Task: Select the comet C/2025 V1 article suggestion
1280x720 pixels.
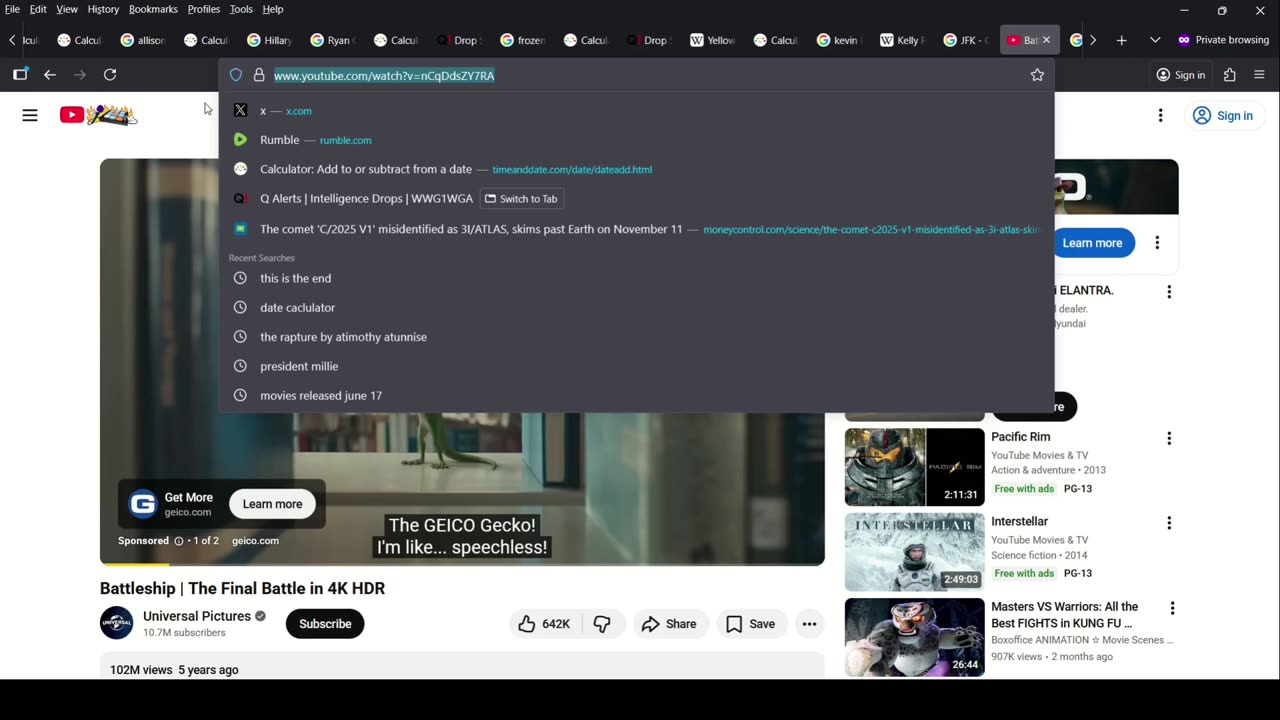Action: (636, 229)
